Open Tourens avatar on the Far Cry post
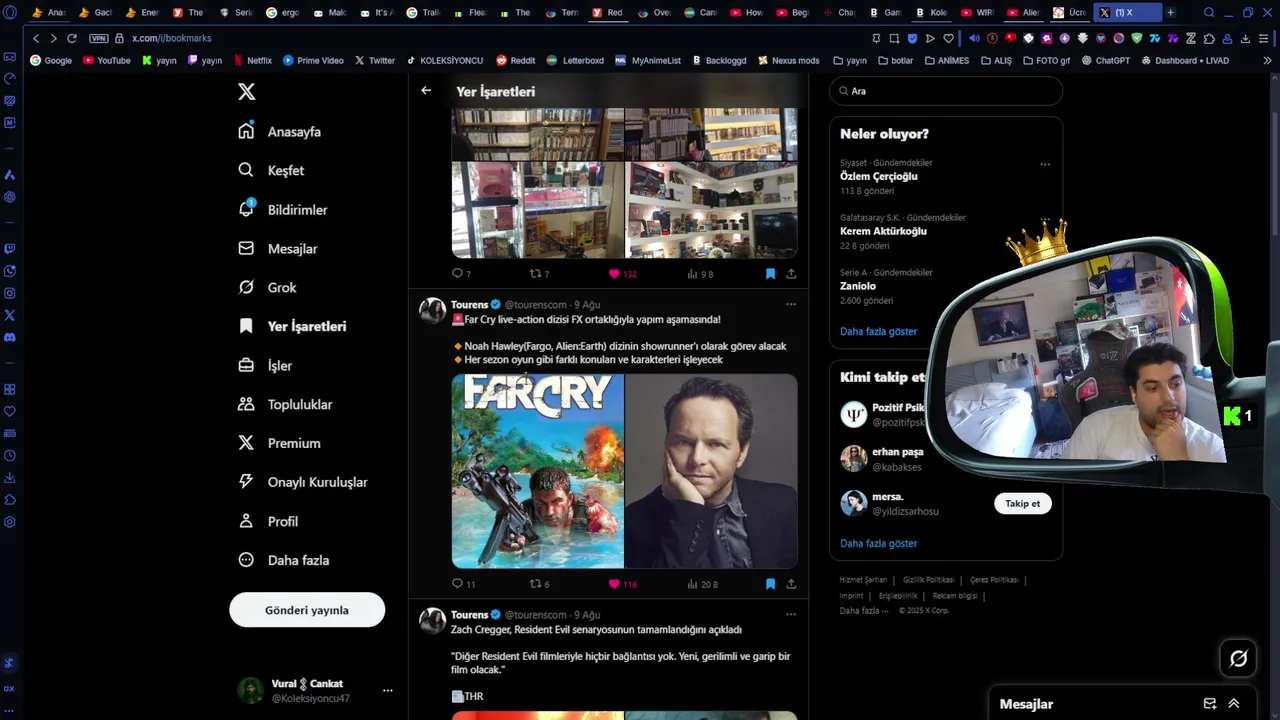 coord(432,310)
